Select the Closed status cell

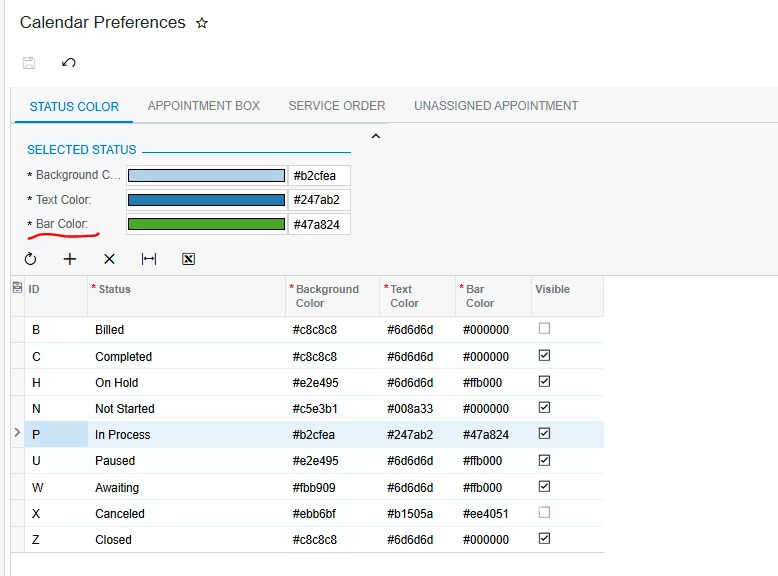pos(187,539)
